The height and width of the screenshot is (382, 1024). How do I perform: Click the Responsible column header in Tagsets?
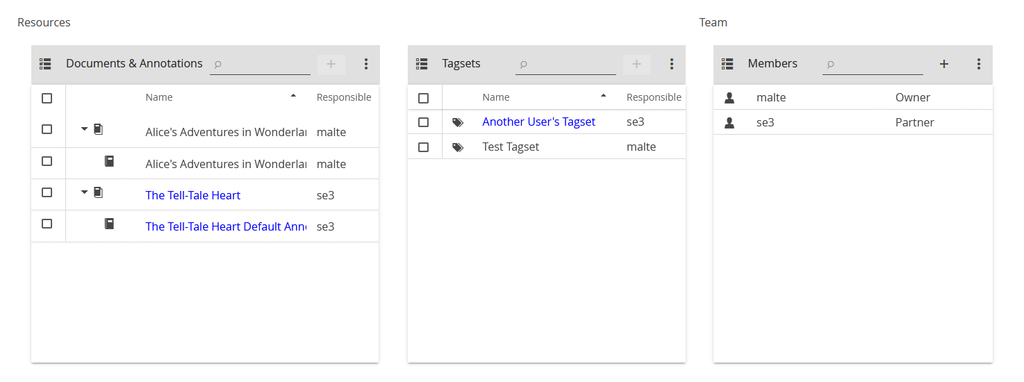(653, 97)
